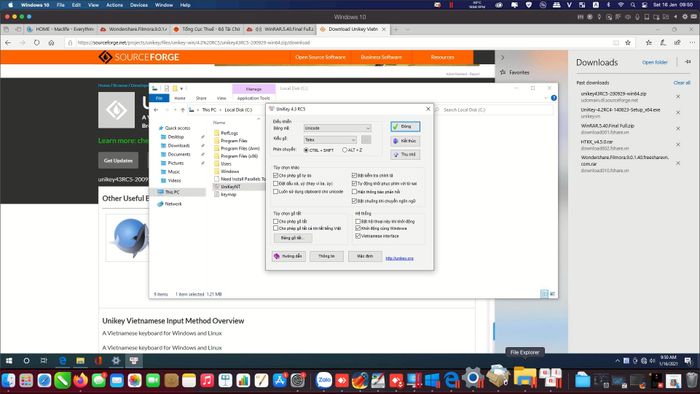700x394 pixels.
Task: Click the Windows Start button
Action: 9,361
